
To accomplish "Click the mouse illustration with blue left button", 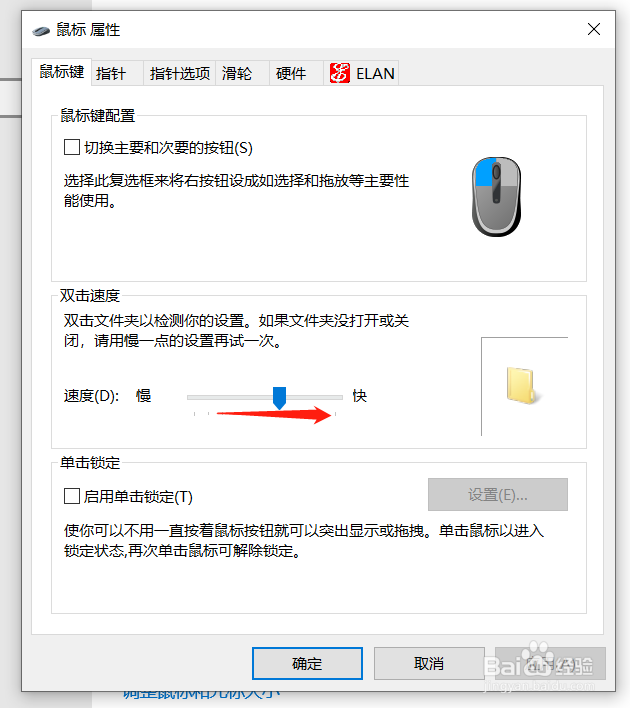I will tap(496, 196).
